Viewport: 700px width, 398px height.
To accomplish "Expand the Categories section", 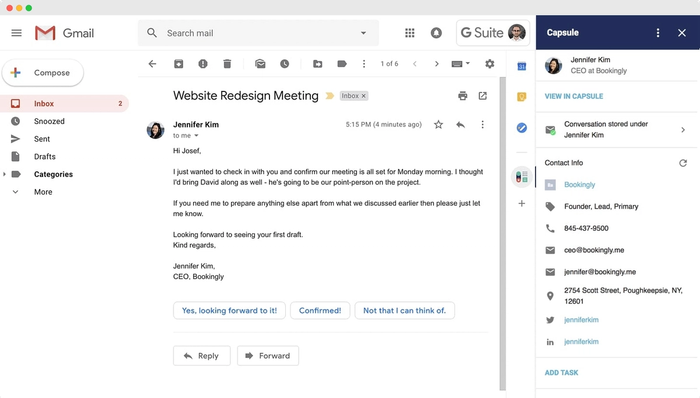I will [x=4, y=174].
